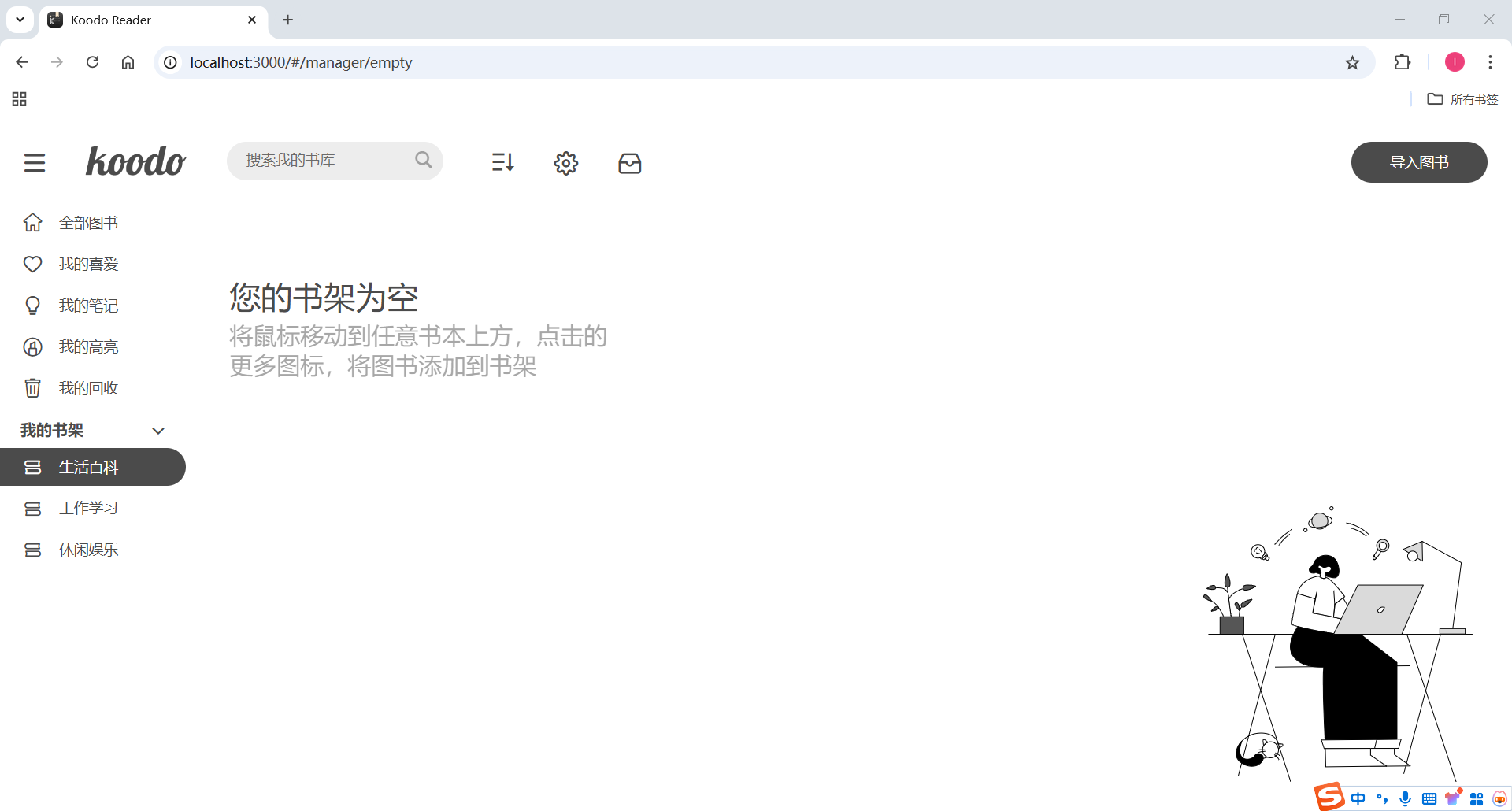Open the backup inbox icon
Image resolution: width=1512 pixels, height=811 pixels.
[x=630, y=163]
